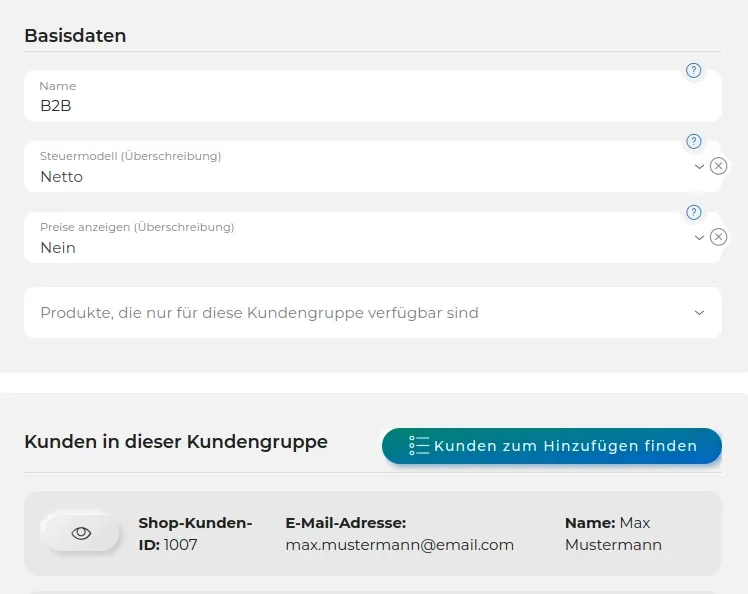Click the Basisdaten section heading
Image resolution: width=748 pixels, height=594 pixels.
pos(75,36)
